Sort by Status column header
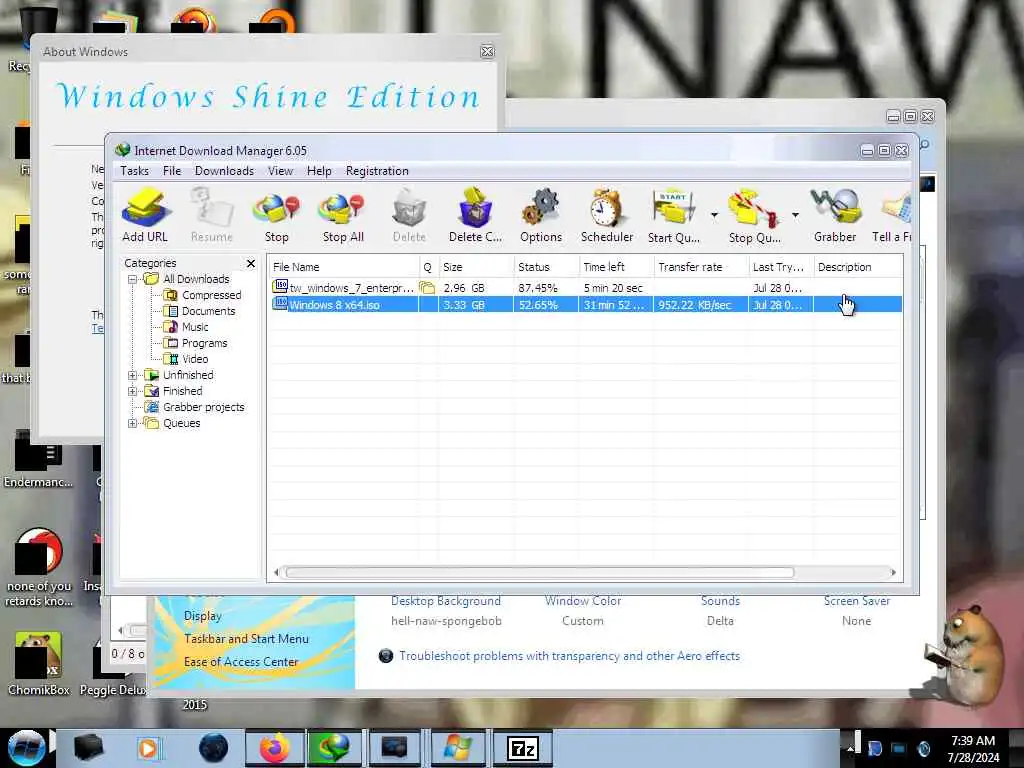This screenshot has width=1024, height=768. click(546, 267)
